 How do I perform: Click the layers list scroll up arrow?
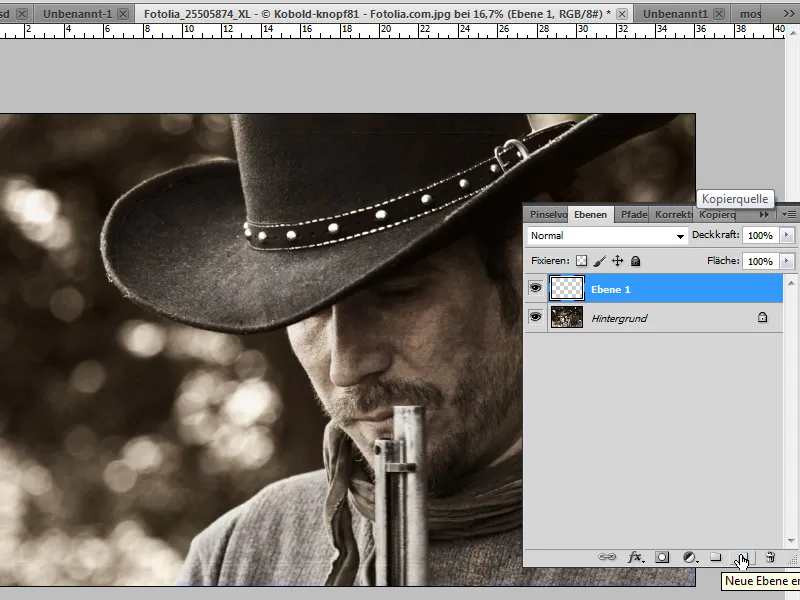pyautogui.click(x=791, y=283)
